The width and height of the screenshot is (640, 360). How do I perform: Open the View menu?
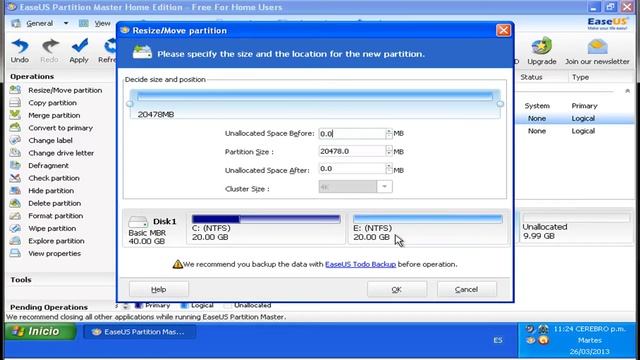click(x=102, y=24)
